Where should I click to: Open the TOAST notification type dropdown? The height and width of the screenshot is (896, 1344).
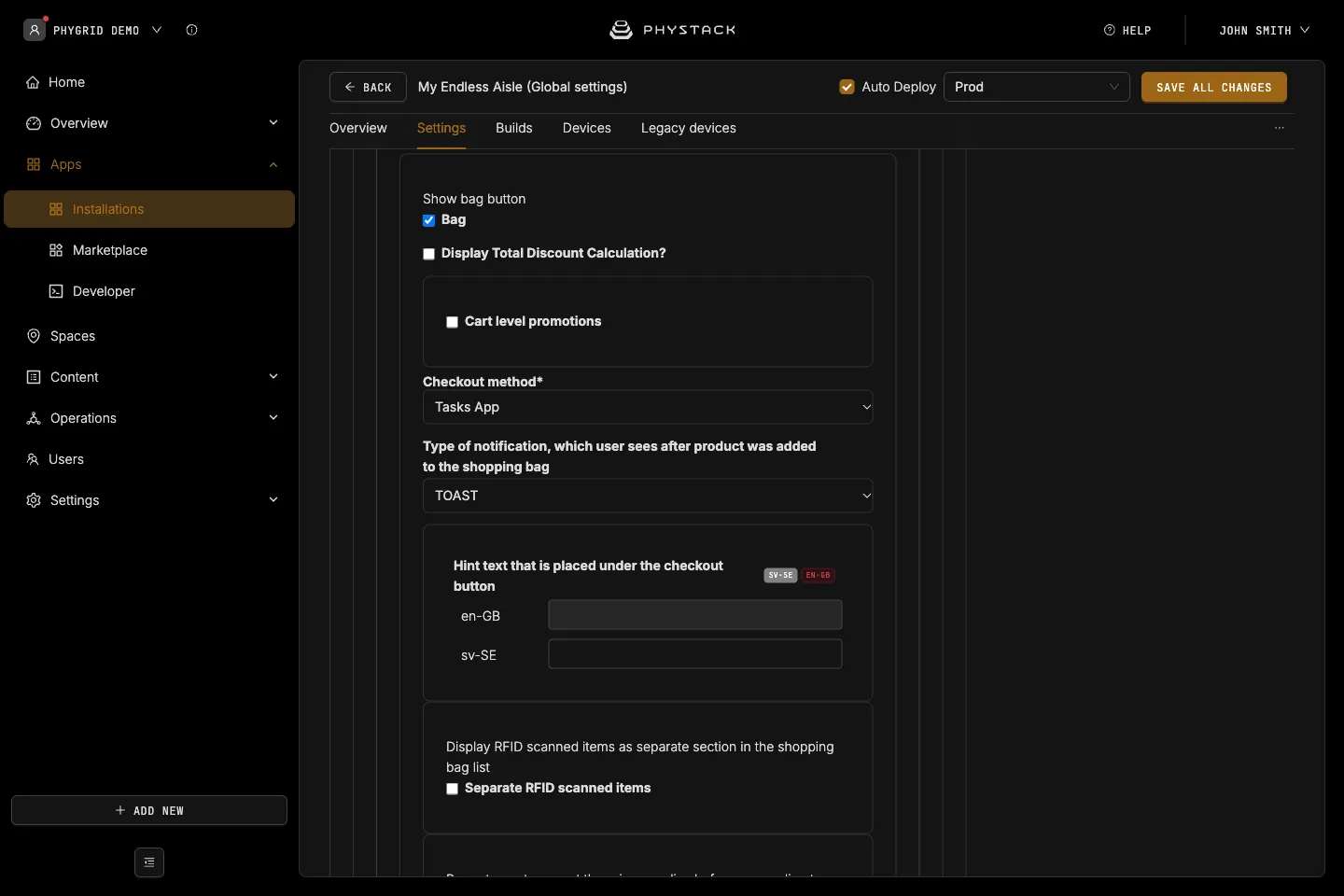pos(648,496)
